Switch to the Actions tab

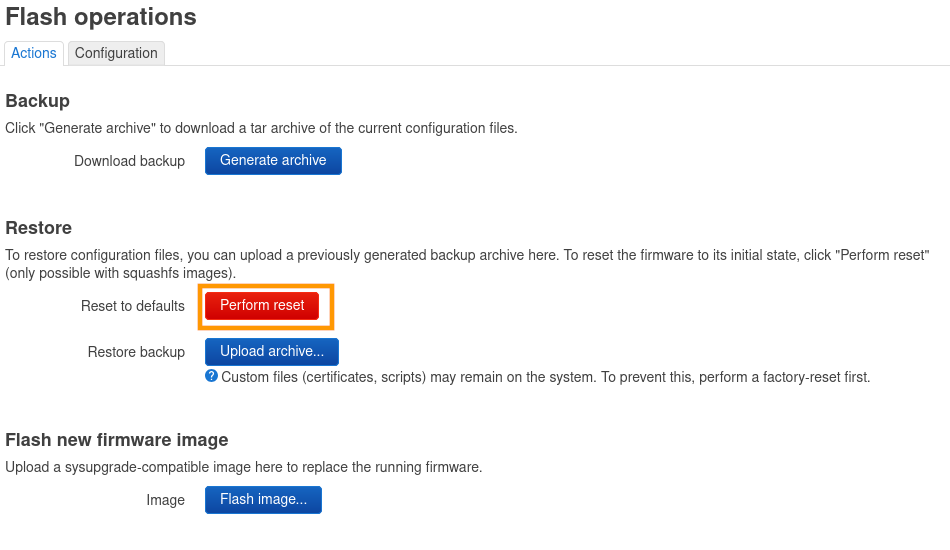tap(34, 54)
